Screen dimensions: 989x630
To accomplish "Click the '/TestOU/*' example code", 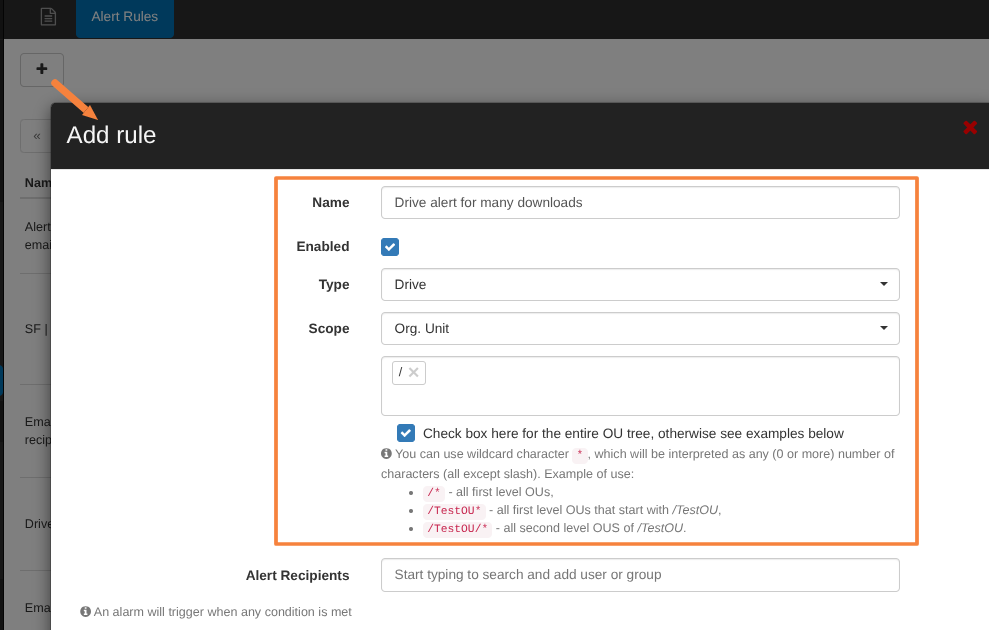I will [457, 528].
